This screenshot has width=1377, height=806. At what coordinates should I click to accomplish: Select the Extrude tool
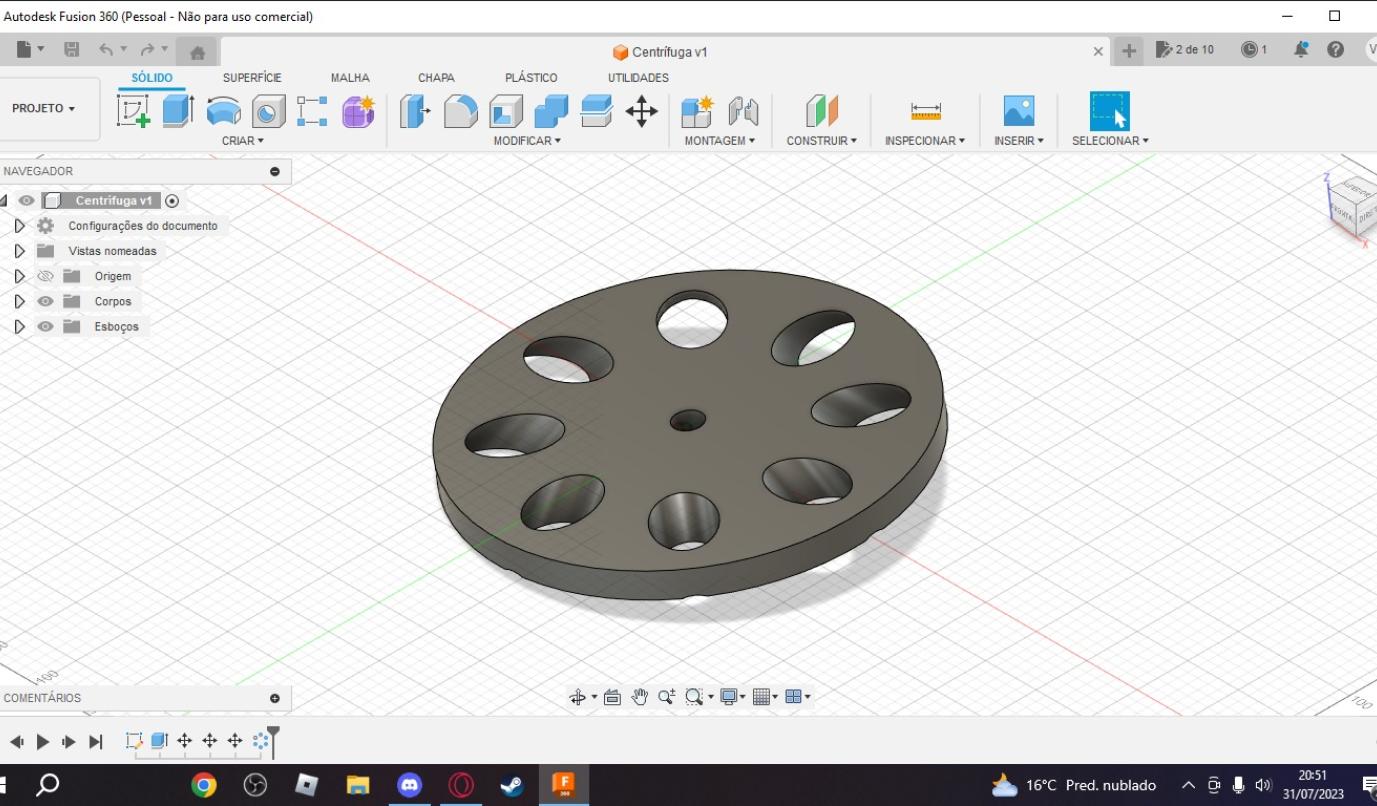(178, 111)
